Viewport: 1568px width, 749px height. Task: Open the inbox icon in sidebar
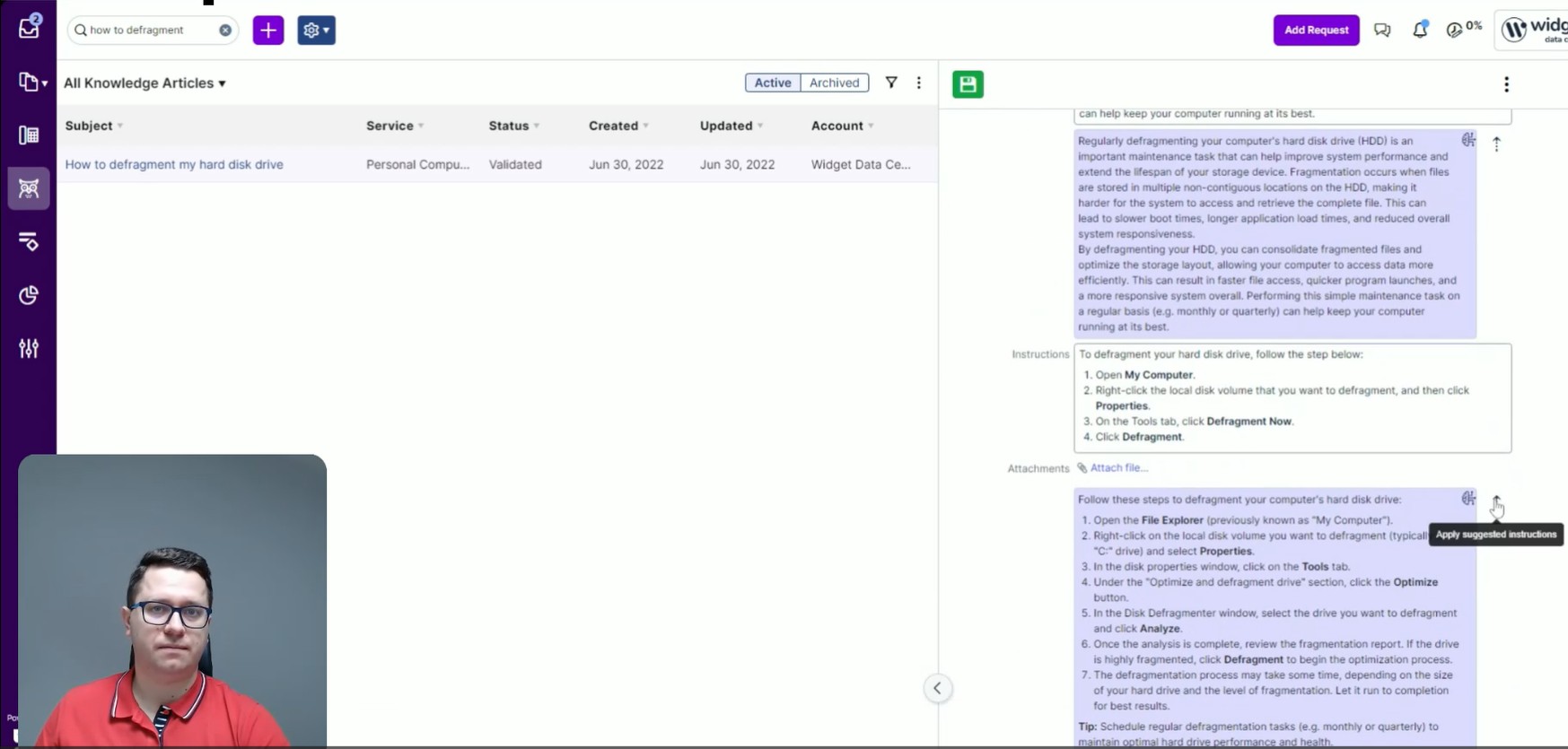pyautogui.click(x=29, y=27)
